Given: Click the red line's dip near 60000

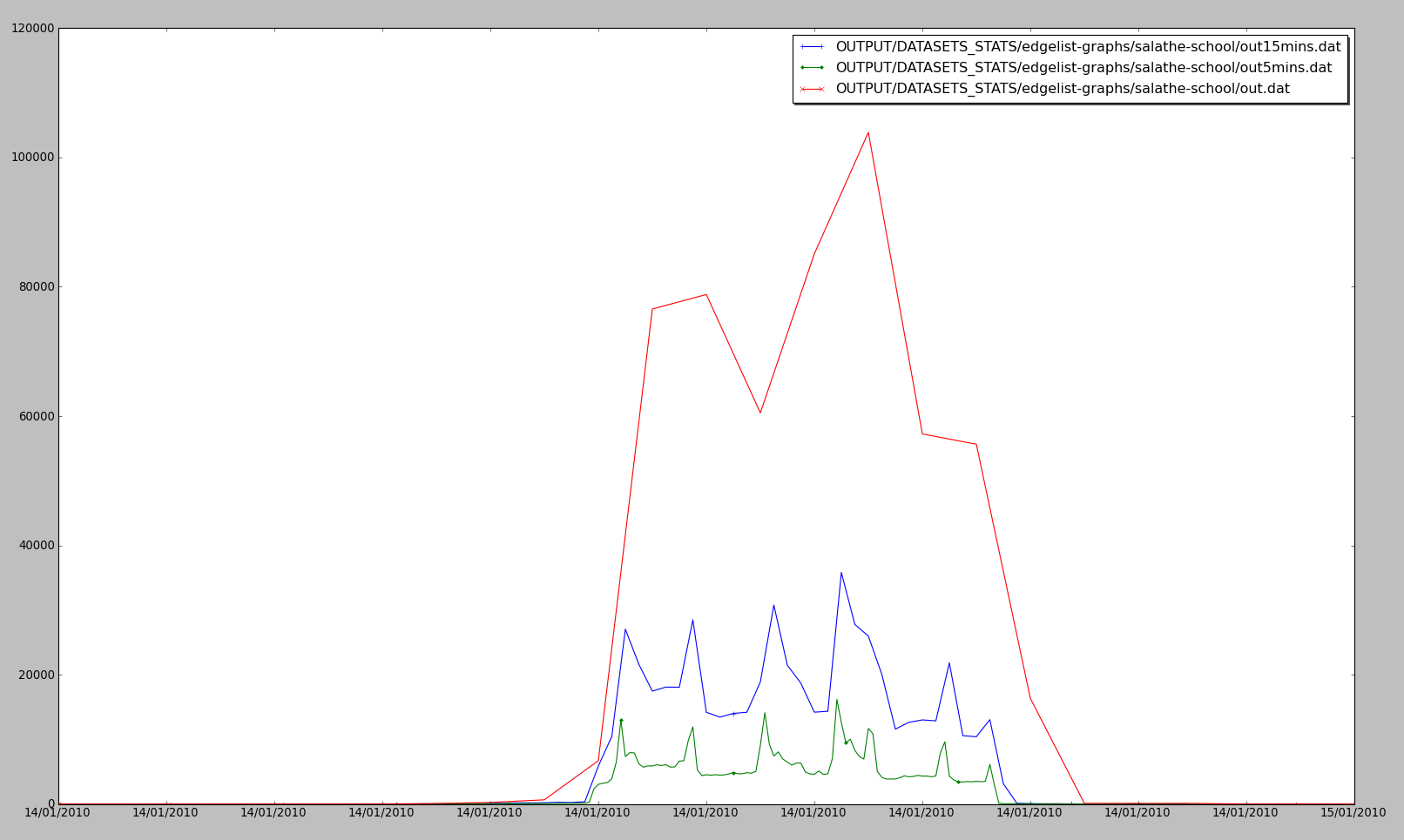Looking at the screenshot, I should [x=759, y=413].
